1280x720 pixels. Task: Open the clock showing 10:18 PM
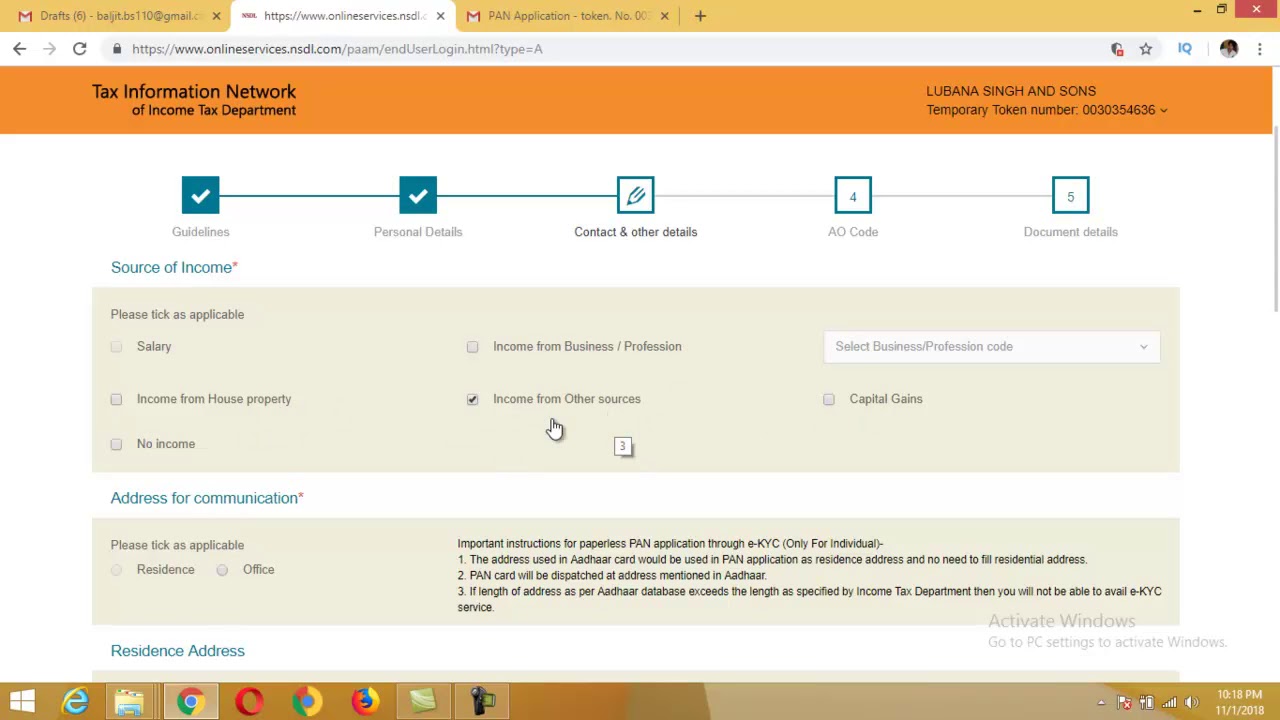coord(1240,702)
